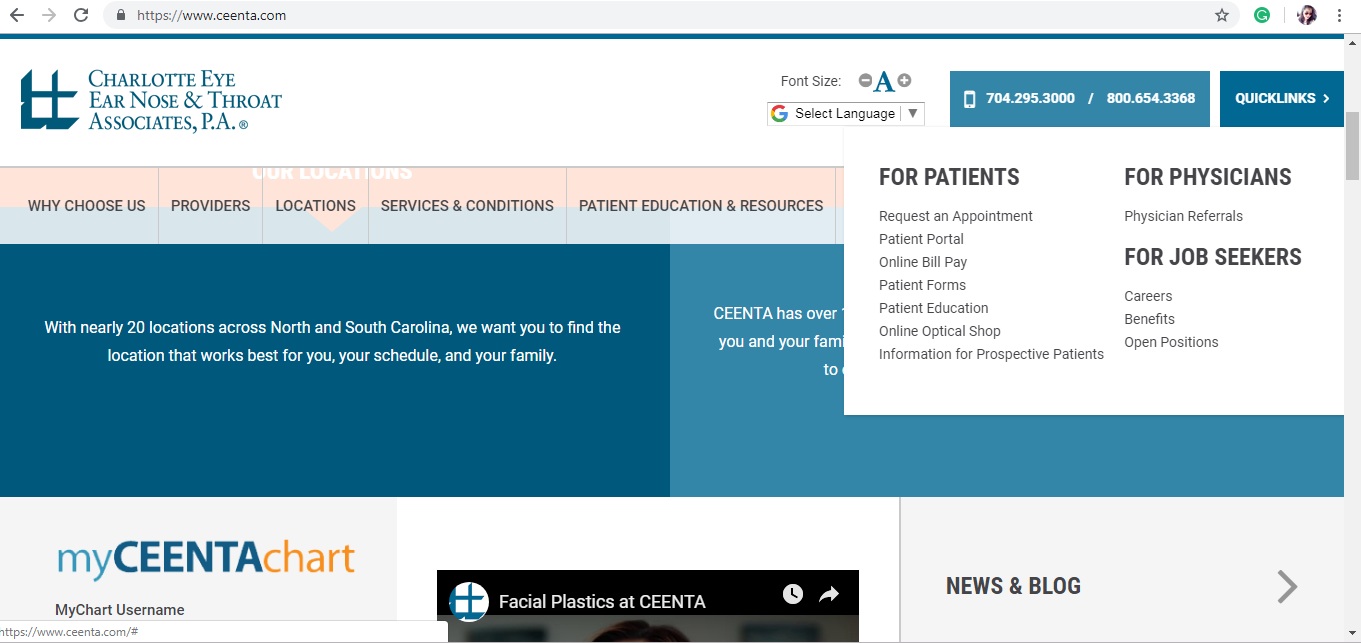Click the FOR JOB SEEKERS heading
This screenshot has width=1361, height=643.
1213,257
